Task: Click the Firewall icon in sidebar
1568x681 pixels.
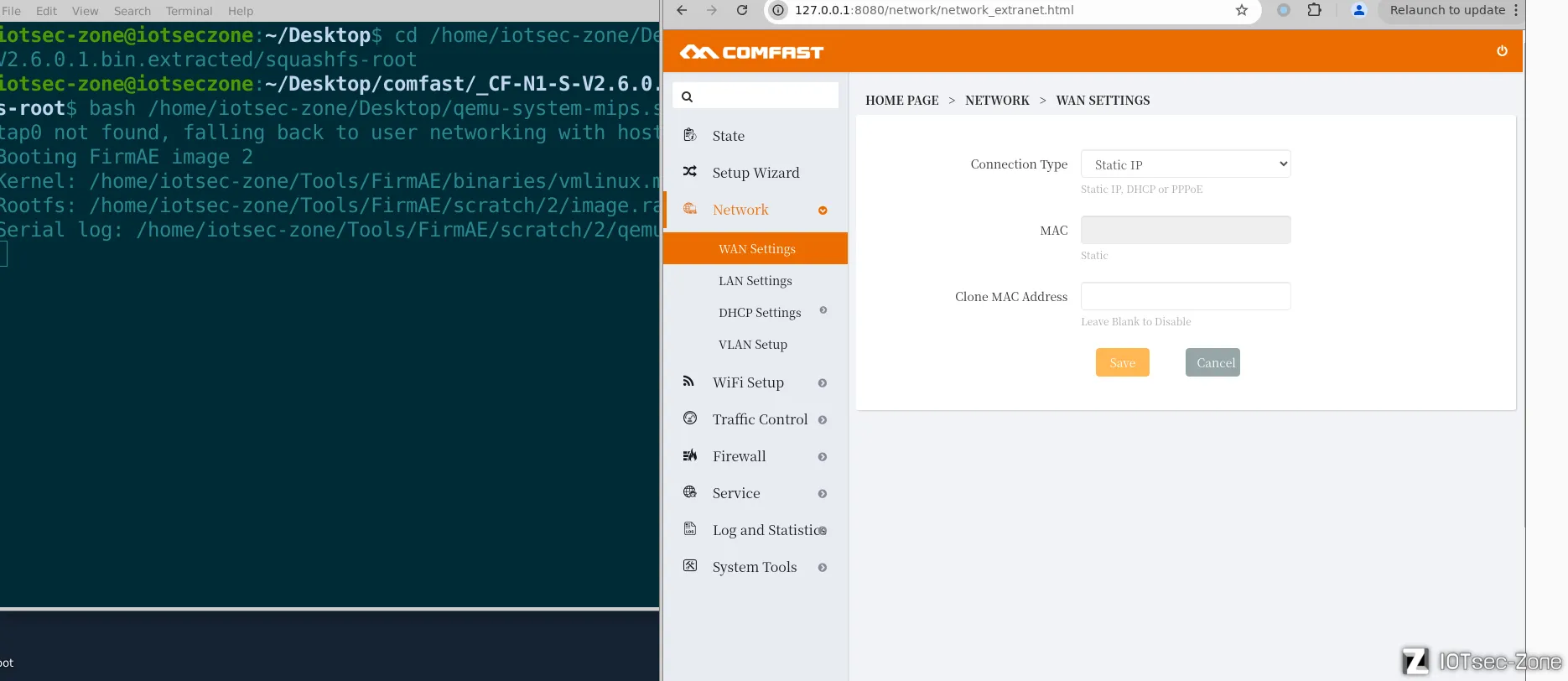Action: pyautogui.click(x=690, y=455)
